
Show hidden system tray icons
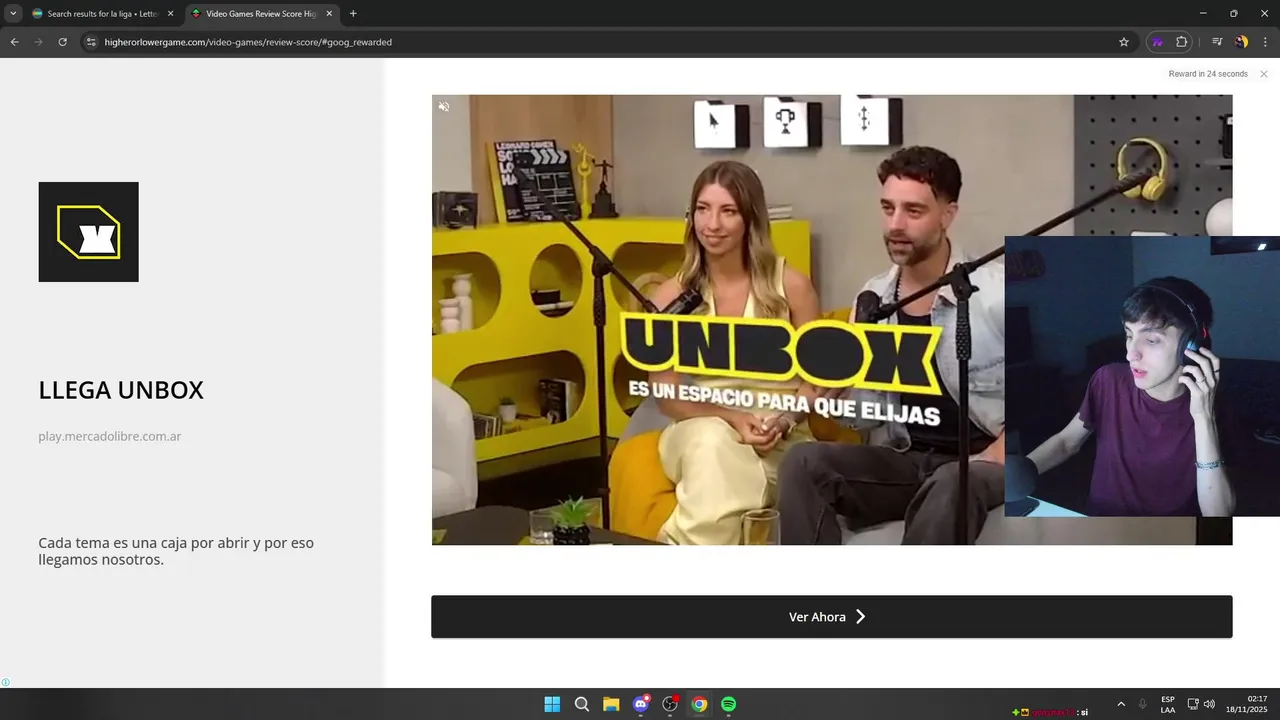pos(1121,704)
